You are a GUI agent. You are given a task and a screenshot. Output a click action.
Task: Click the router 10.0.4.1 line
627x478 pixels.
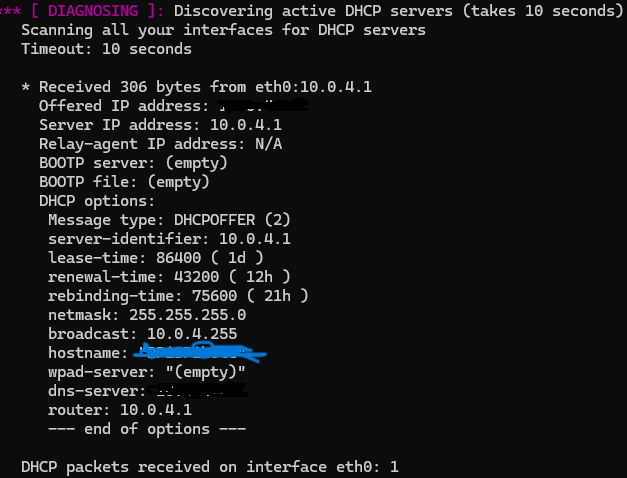pos(120,410)
